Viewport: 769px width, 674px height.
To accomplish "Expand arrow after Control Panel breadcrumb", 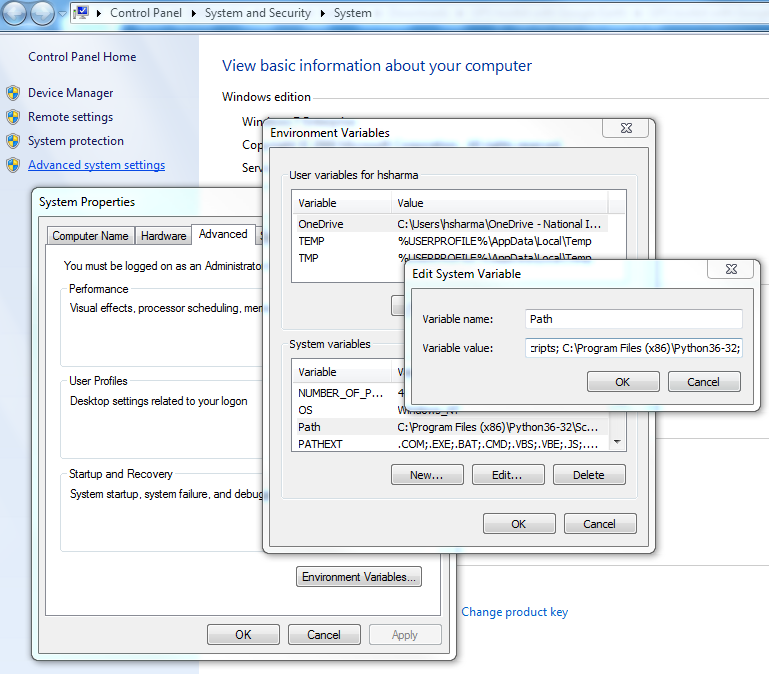I will pos(194,13).
